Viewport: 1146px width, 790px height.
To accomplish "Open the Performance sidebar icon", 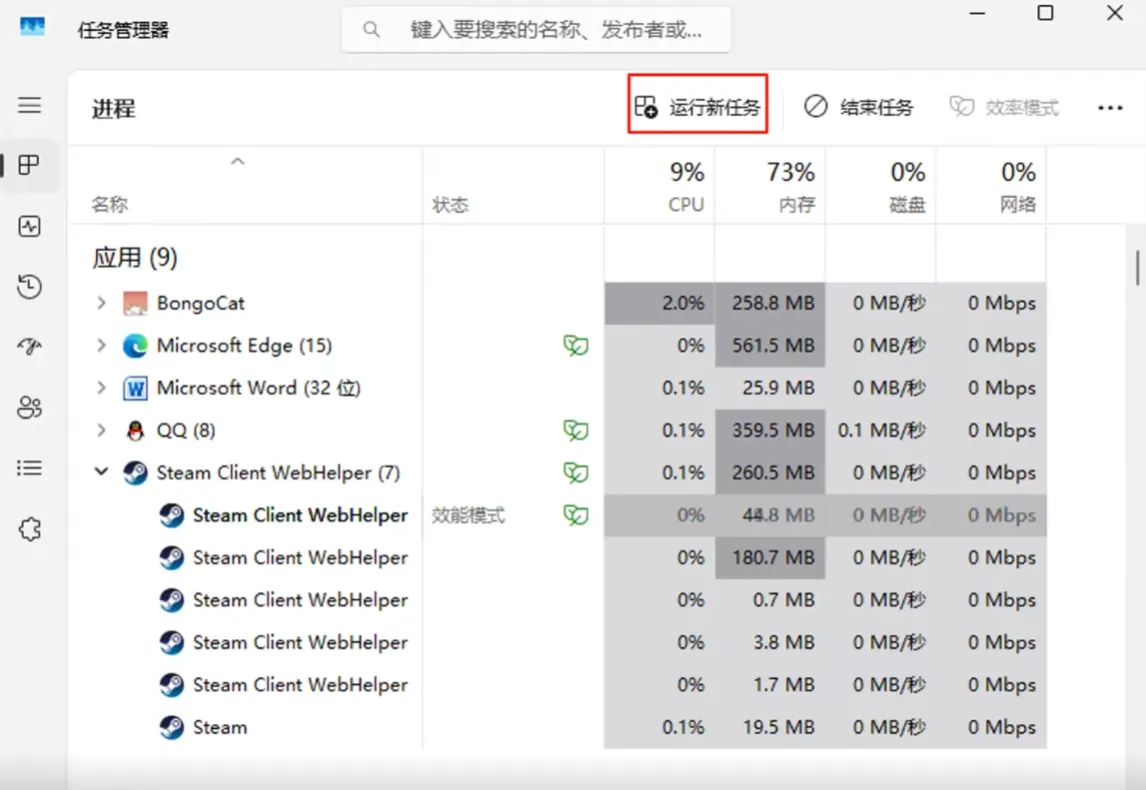I will 29,227.
